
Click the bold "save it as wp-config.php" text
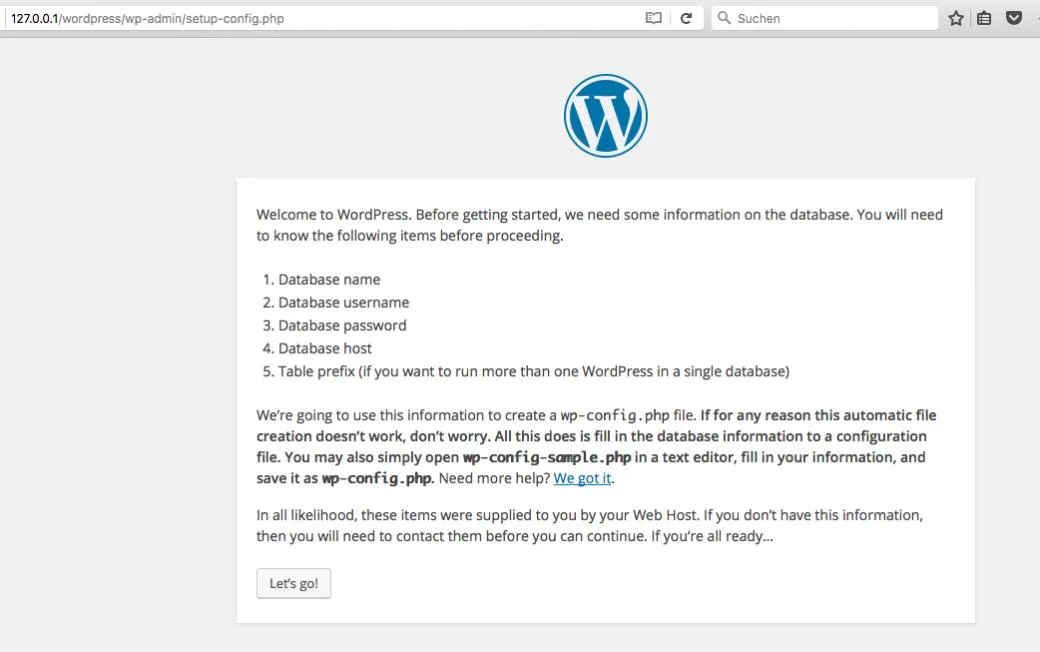[x=345, y=478]
